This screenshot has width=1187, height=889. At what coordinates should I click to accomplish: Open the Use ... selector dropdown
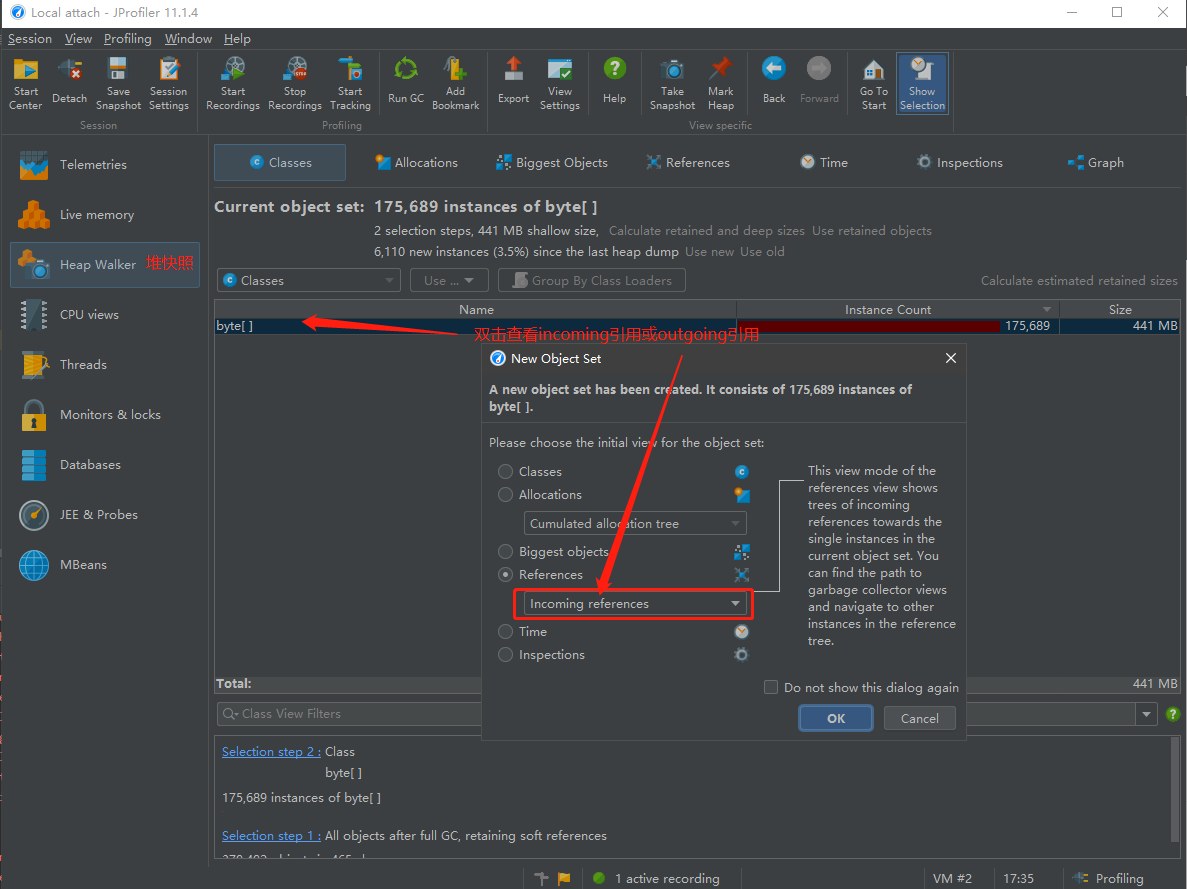pyautogui.click(x=448, y=280)
